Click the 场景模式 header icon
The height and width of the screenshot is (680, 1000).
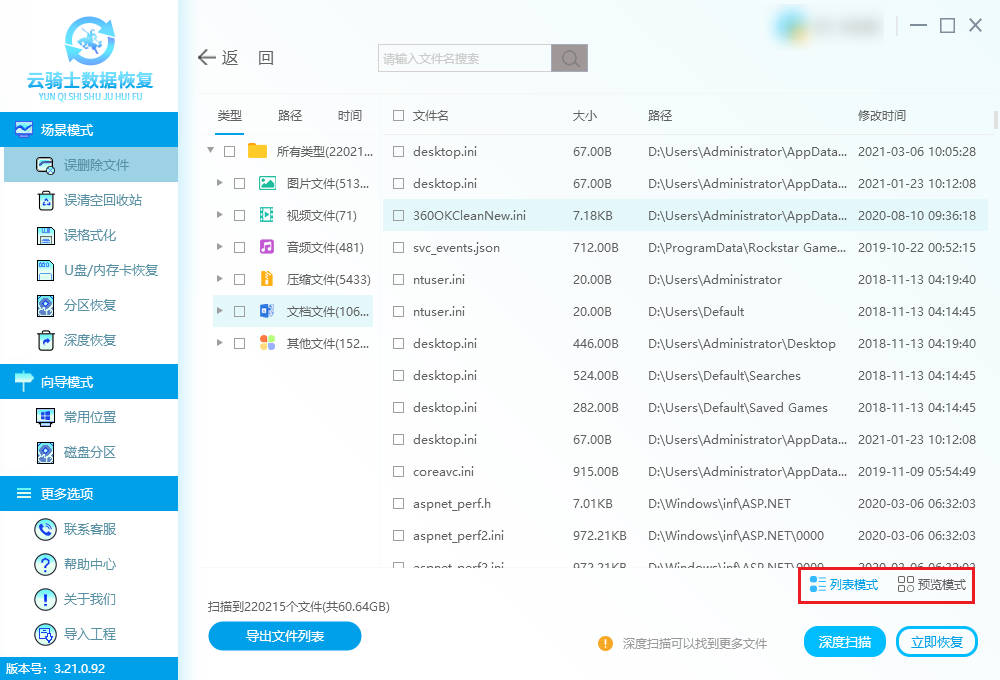pyautogui.click(x=24, y=129)
